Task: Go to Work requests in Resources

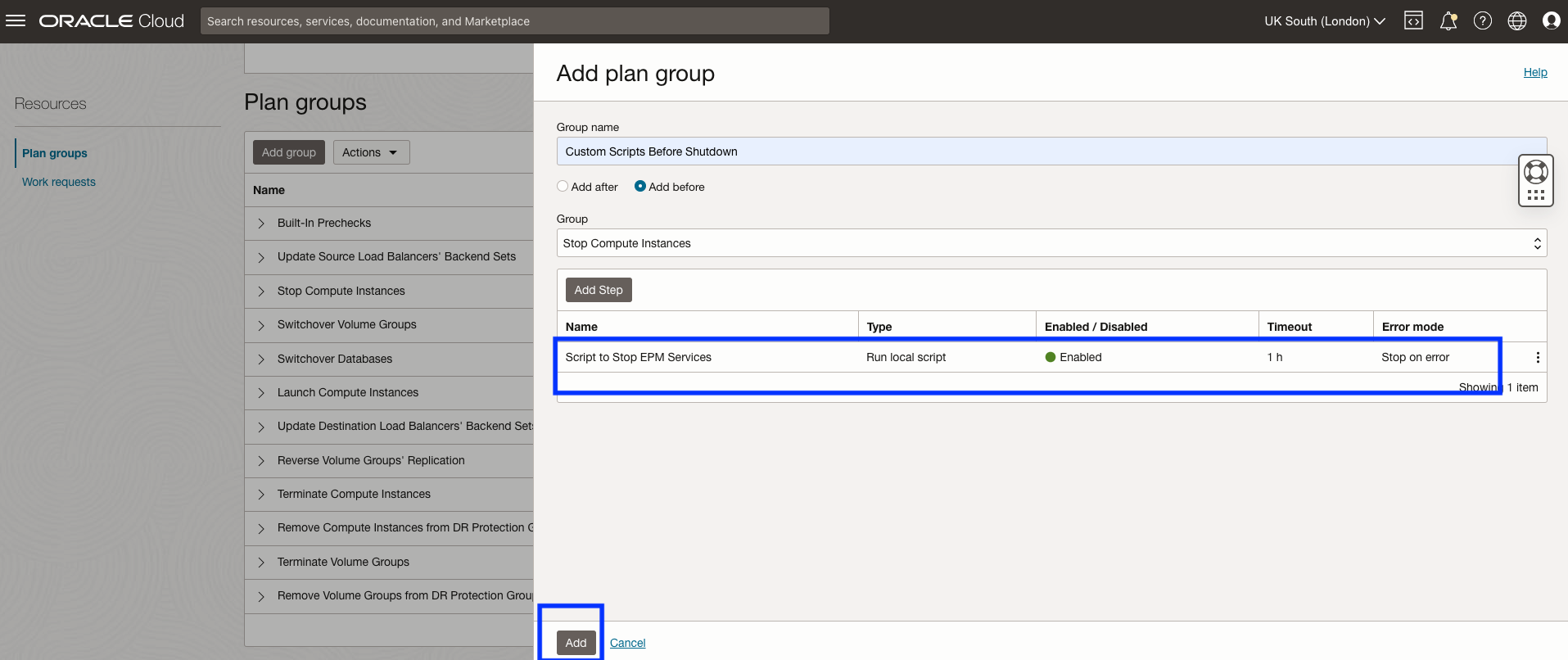Action: tap(59, 182)
